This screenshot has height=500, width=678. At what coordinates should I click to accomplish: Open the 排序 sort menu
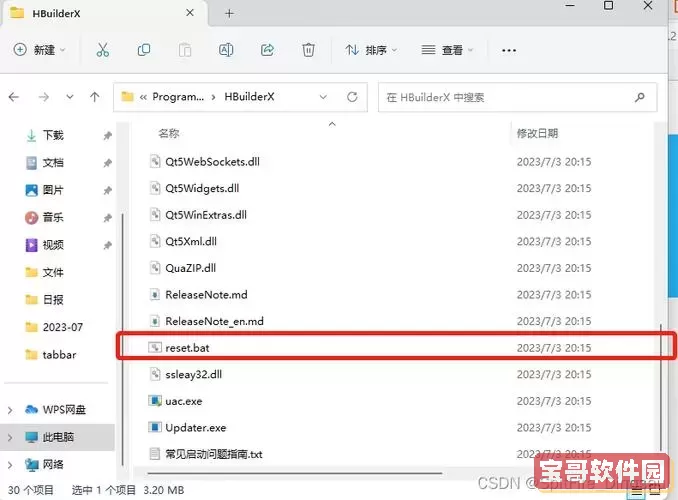(371, 50)
